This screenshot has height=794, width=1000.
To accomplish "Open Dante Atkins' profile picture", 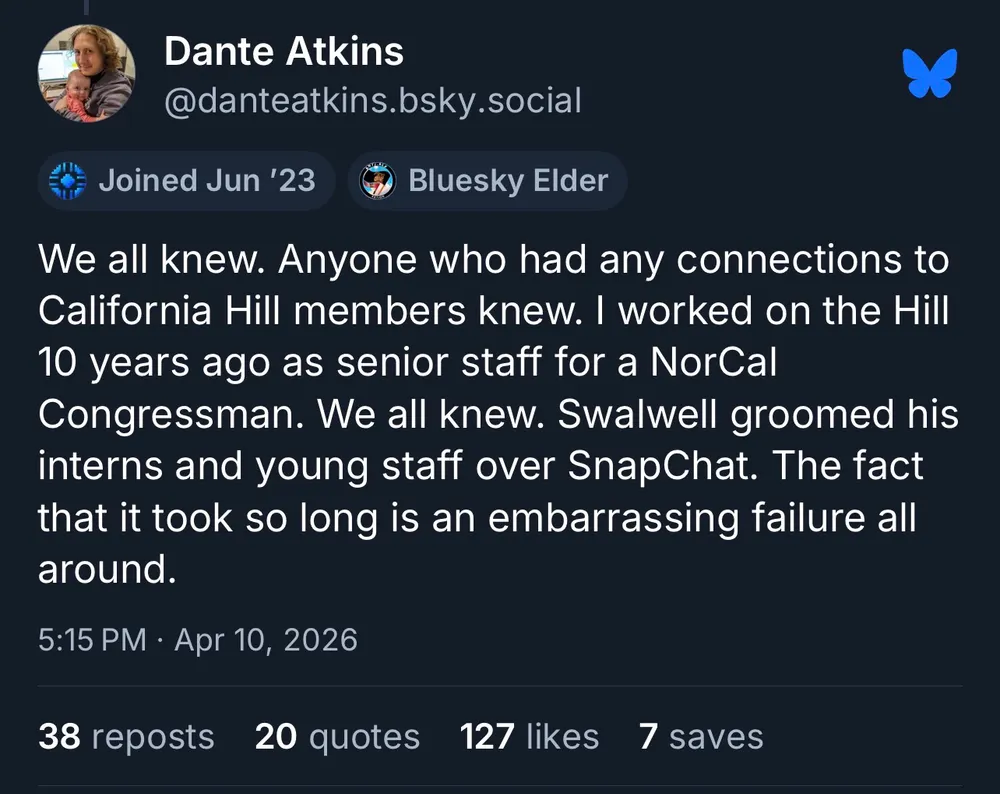I will pos(86,73).
